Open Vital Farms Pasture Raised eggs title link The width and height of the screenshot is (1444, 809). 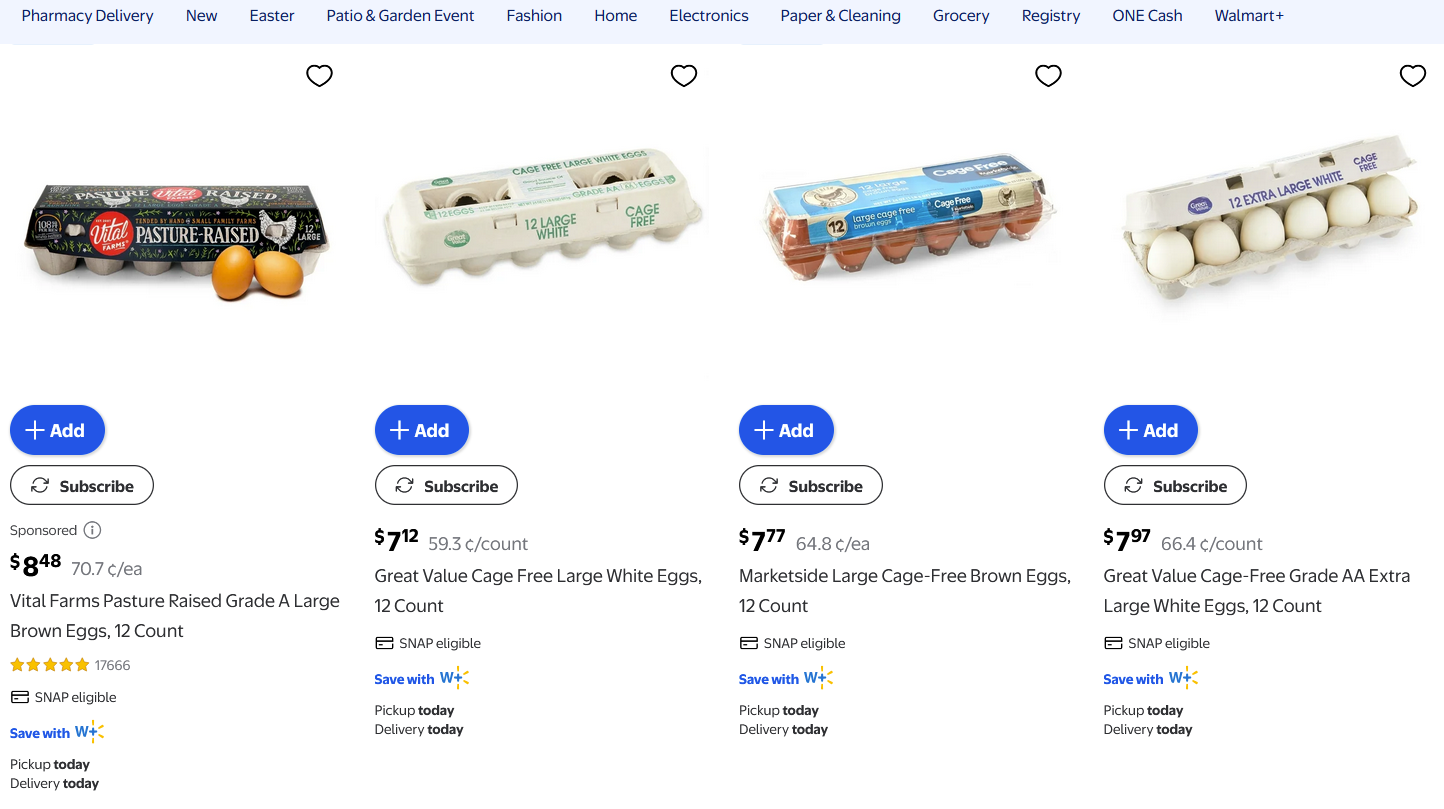click(x=175, y=615)
